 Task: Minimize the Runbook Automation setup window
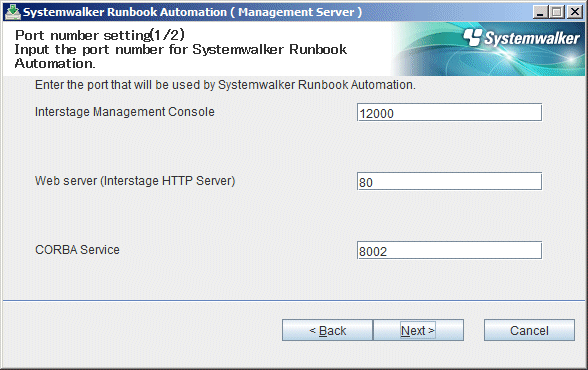540,12
